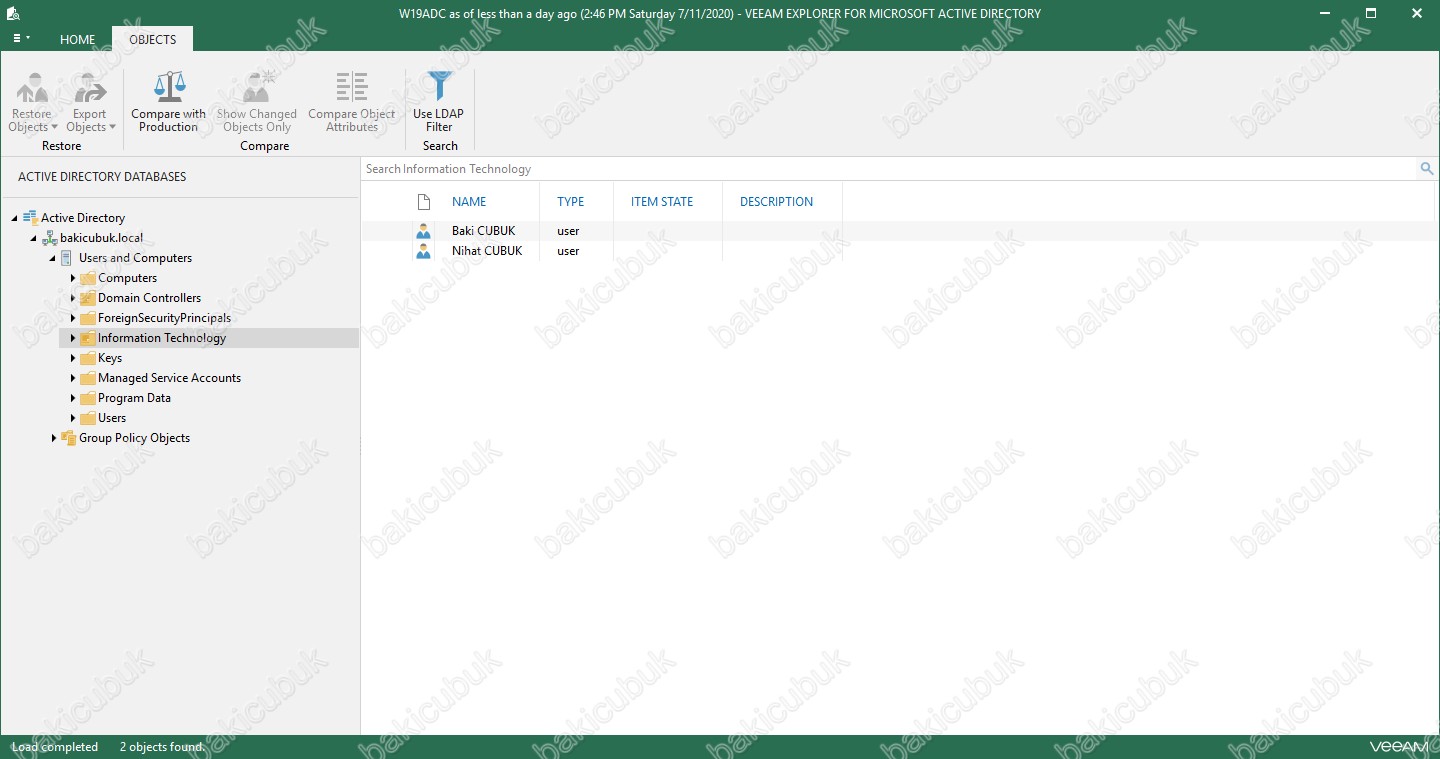This screenshot has height=759, width=1440.
Task: Expand the ForeignSecurityPrincipals node
Action: coord(73,318)
